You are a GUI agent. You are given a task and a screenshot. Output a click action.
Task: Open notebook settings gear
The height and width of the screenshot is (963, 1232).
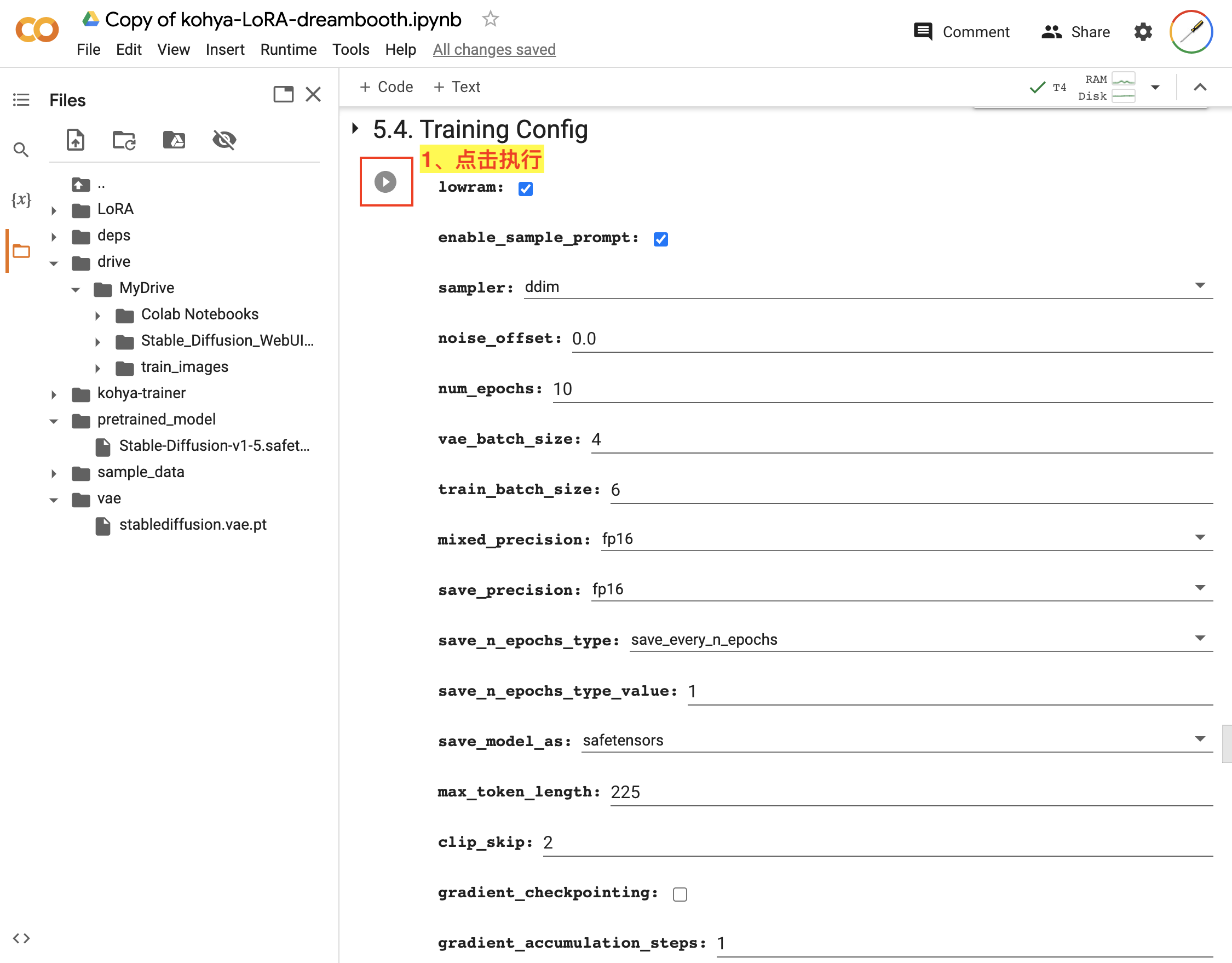pos(1143,32)
